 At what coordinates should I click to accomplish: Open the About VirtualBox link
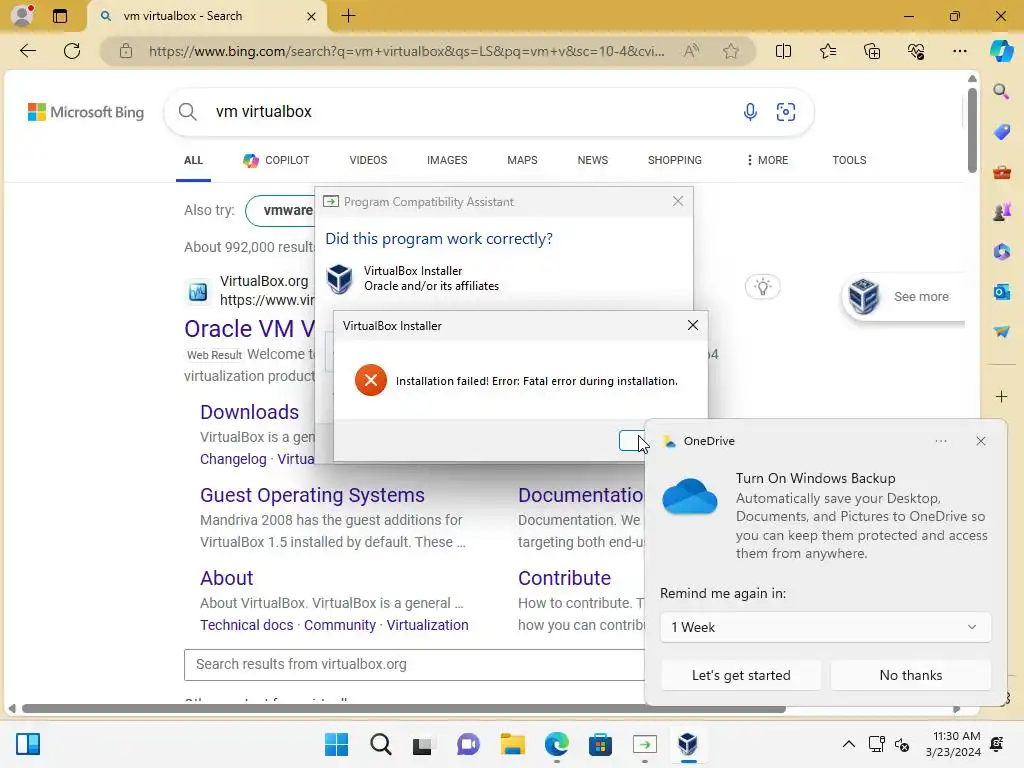click(x=227, y=578)
